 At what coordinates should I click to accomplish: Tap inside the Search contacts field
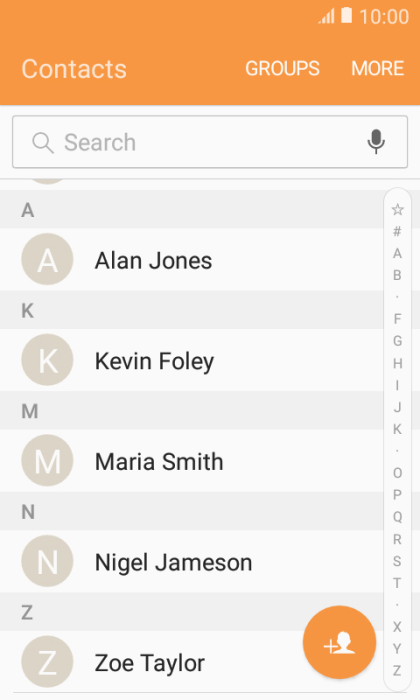pos(210,142)
